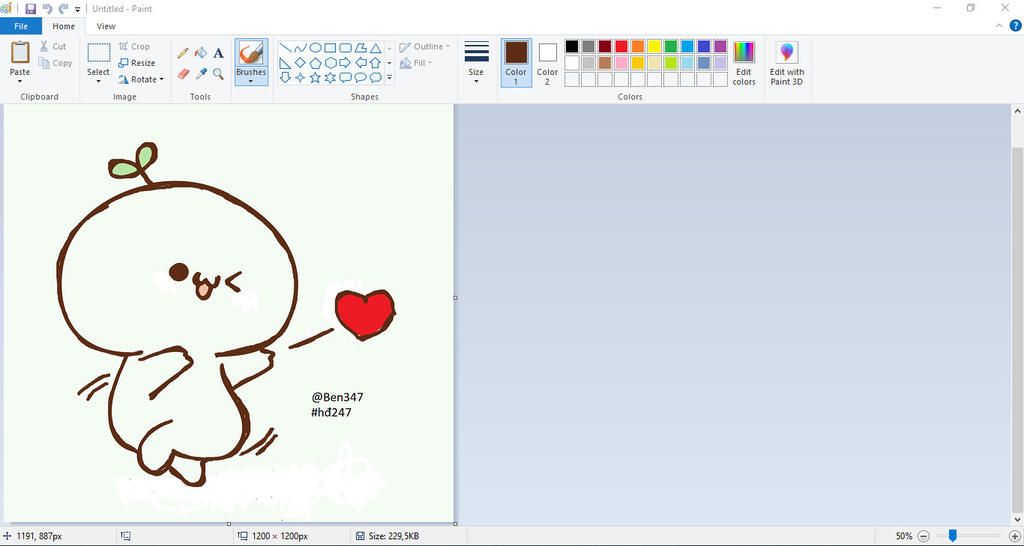
Task: Pick the red color swatch
Action: coord(621,46)
